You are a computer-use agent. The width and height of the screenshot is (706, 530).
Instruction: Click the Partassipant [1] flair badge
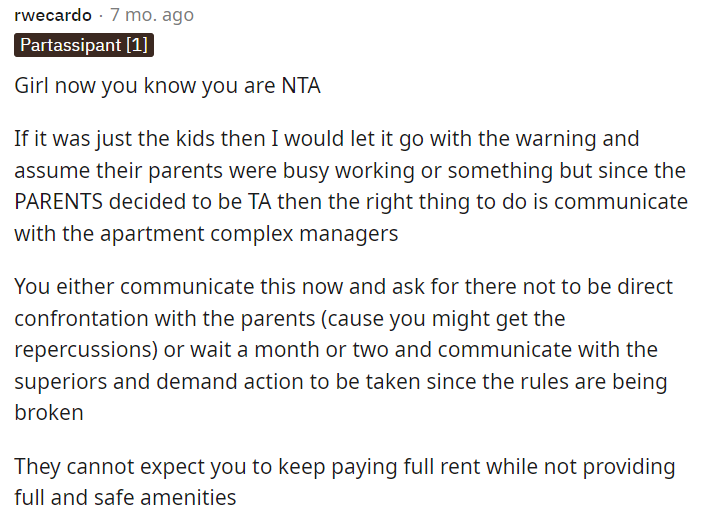(x=84, y=46)
